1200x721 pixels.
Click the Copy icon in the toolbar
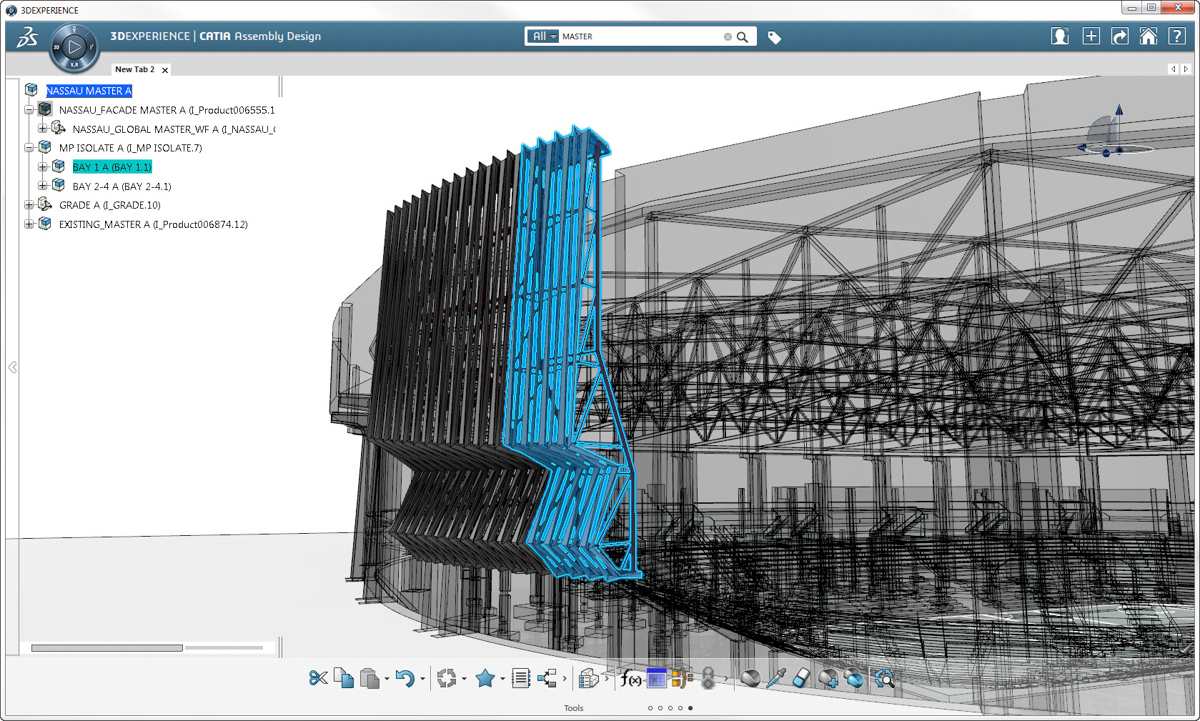(343, 679)
